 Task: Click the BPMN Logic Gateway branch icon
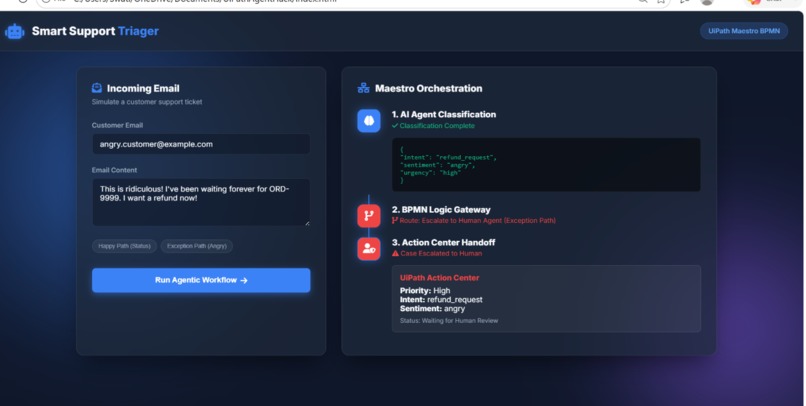pos(369,216)
